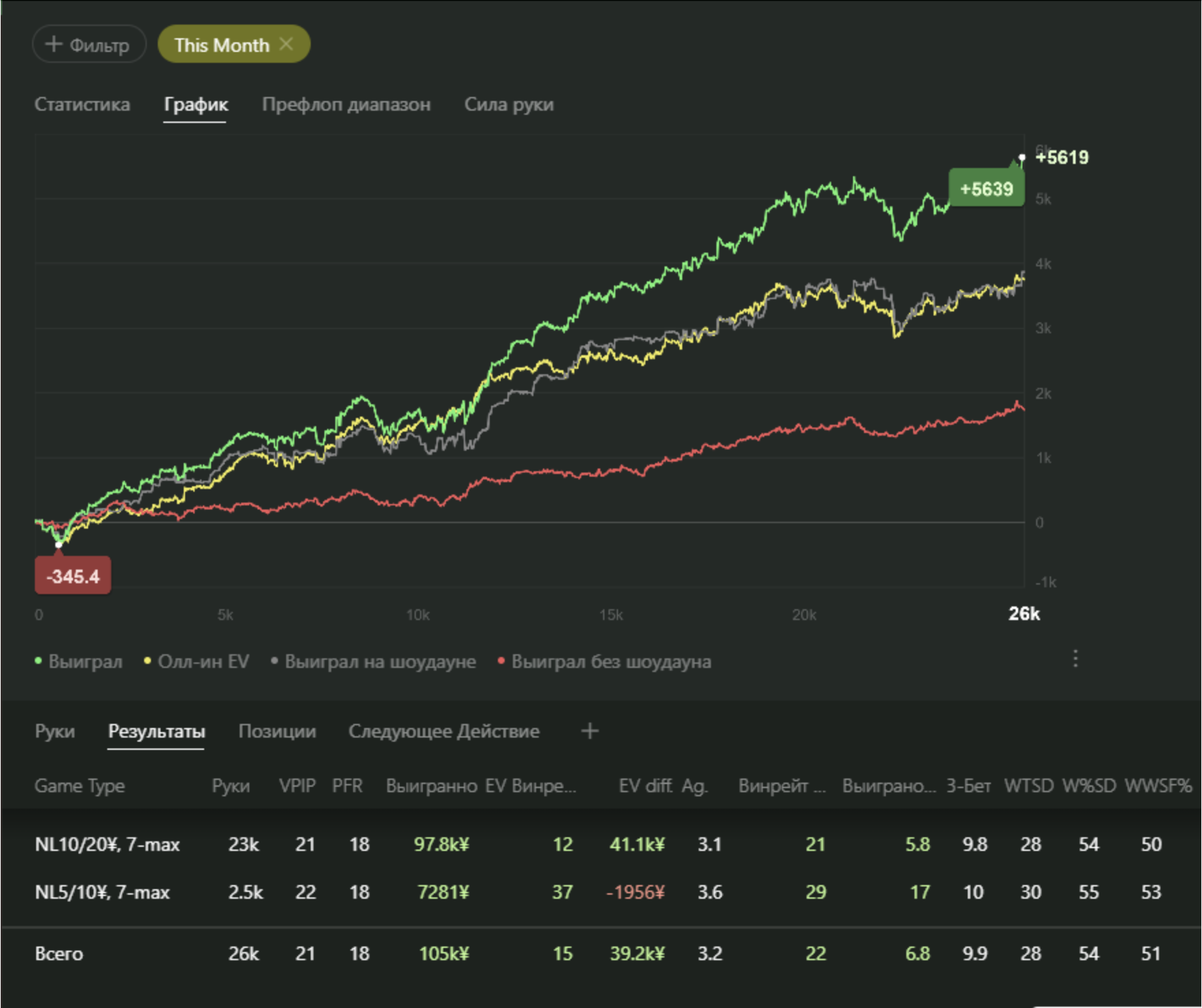Open the График tab
Image resolution: width=1202 pixels, height=1008 pixels.
(x=195, y=104)
